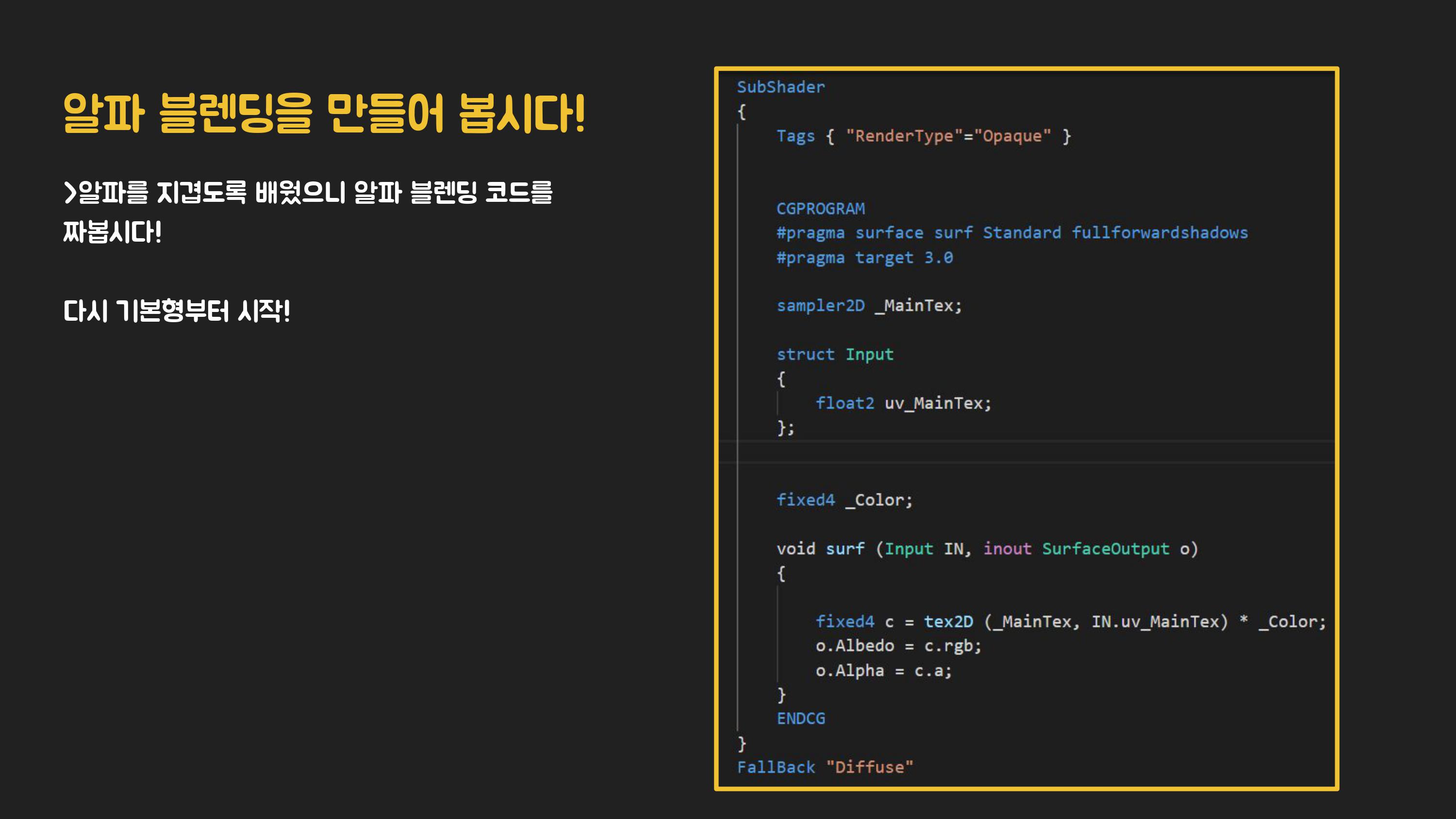Screen dimensions: 1456x819
Task: Click the Tags "RenderType"="Opaque" line
Action: tap(924, 136)
